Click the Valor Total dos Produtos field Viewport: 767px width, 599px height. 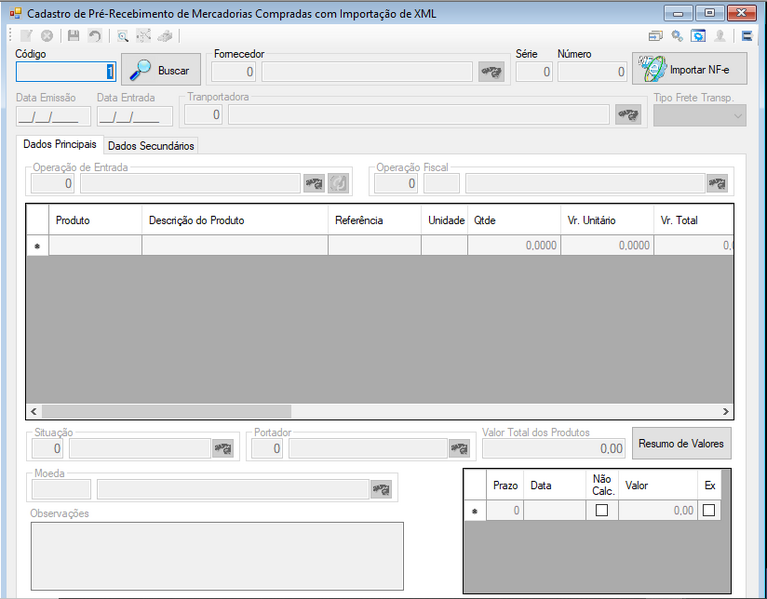point(554,448)
